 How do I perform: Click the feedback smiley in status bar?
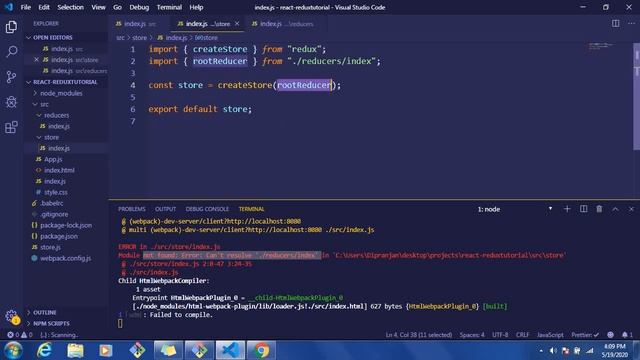pyautogui.click(x=610, y=335)
